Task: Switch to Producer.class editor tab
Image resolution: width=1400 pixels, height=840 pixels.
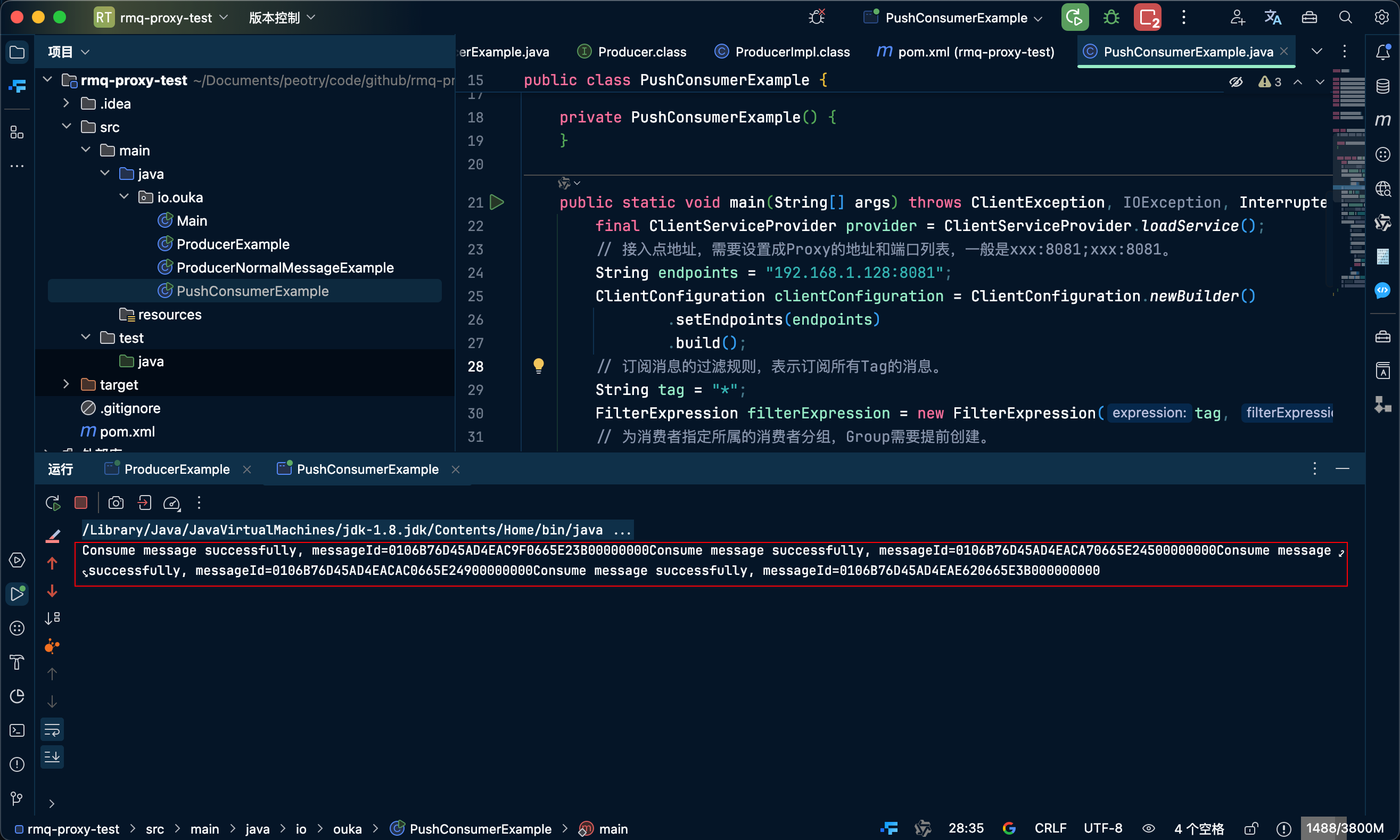Action: (631, 52)
